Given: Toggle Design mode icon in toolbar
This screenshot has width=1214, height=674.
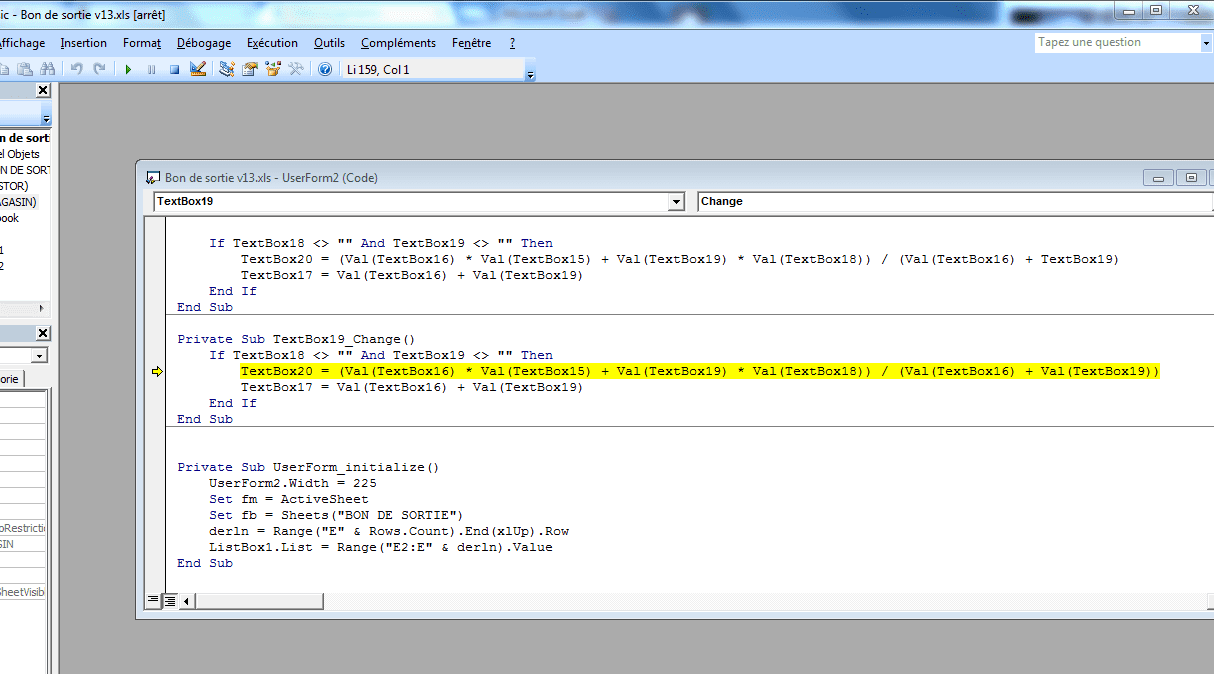Looking at the screenshot, I should 198,69.
